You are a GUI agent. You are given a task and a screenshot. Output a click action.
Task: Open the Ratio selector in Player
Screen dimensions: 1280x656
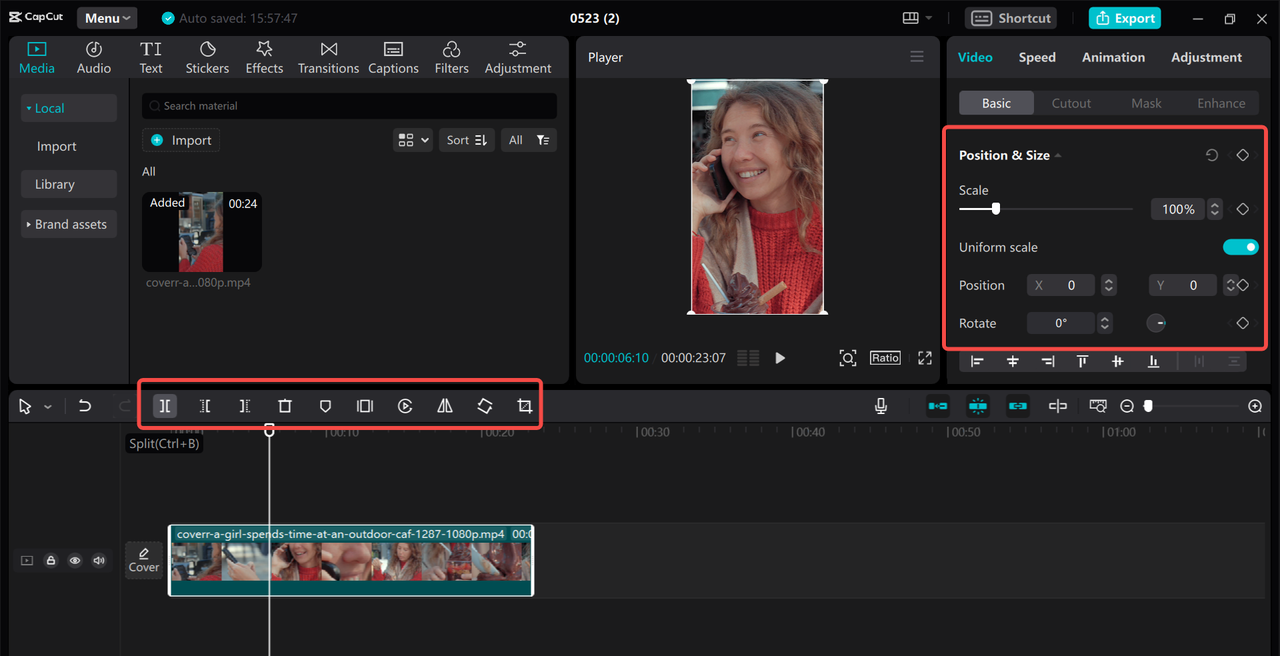click(885, 358)
